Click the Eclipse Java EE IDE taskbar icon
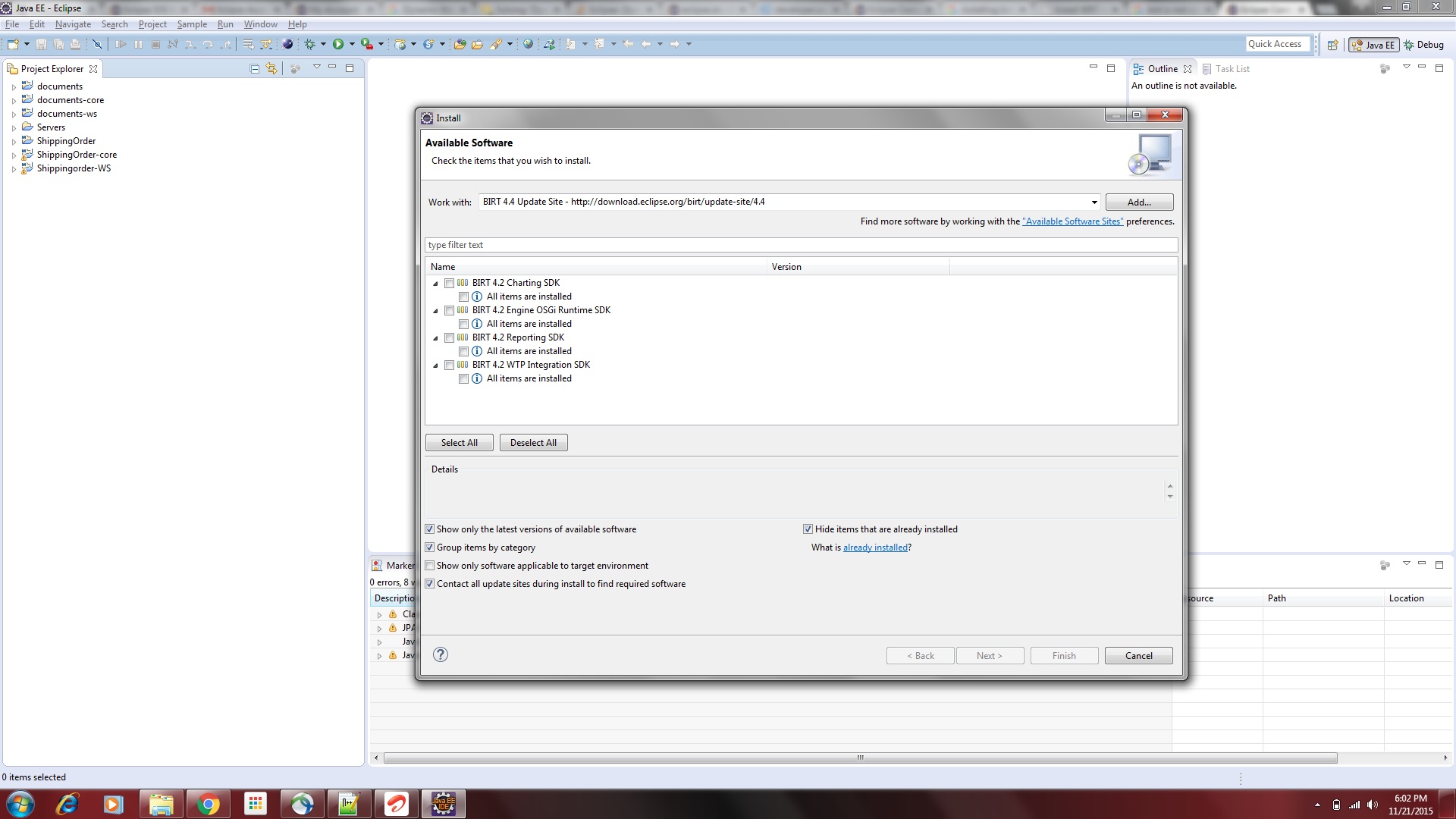This screenshot has height=819, width=1456. pos(443,804)
